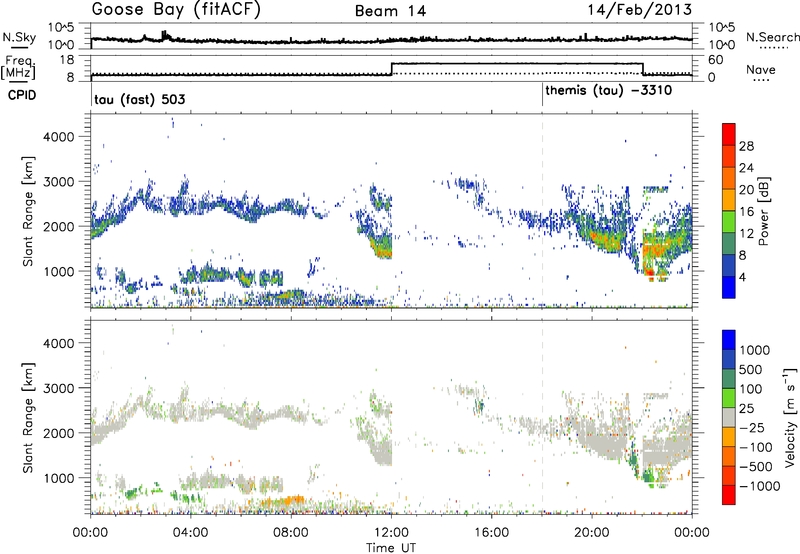Click the '1000' range tick on velocity panel
The height and width of the screenshot is (554, 800).
(58, 478)
